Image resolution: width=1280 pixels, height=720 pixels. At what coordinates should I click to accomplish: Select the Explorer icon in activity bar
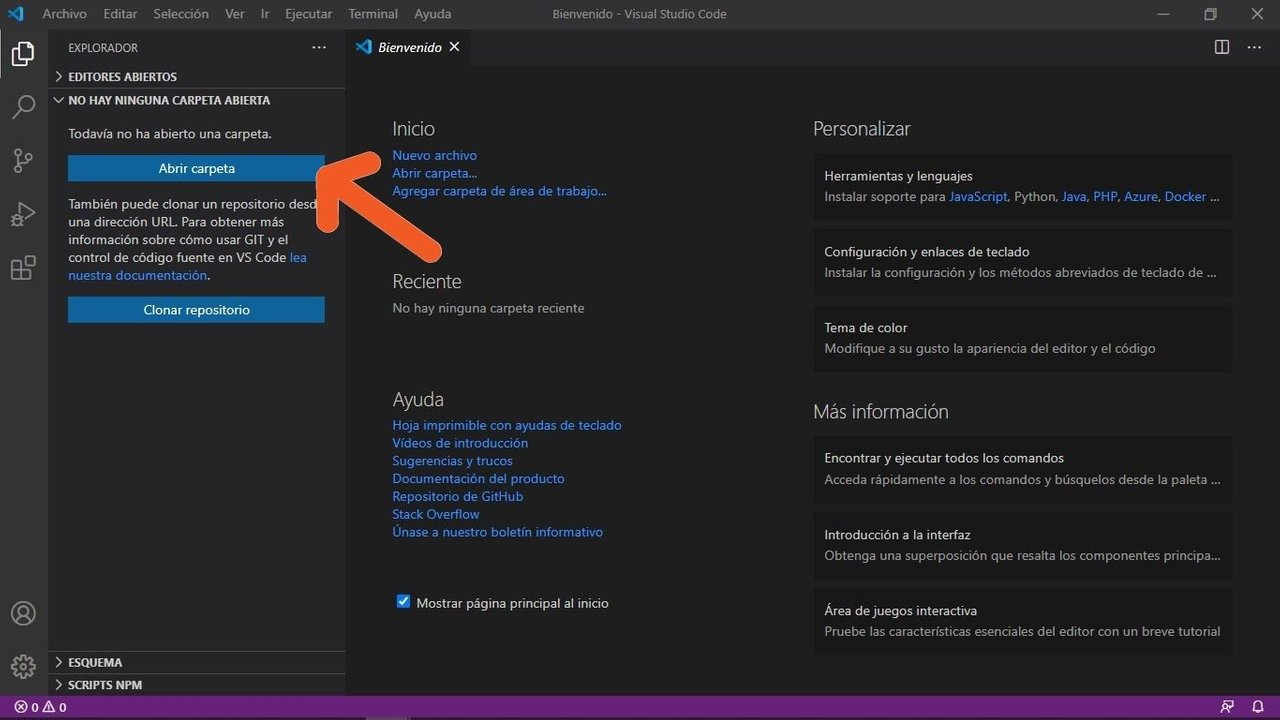pyautogui.click(x=22, y=54)
